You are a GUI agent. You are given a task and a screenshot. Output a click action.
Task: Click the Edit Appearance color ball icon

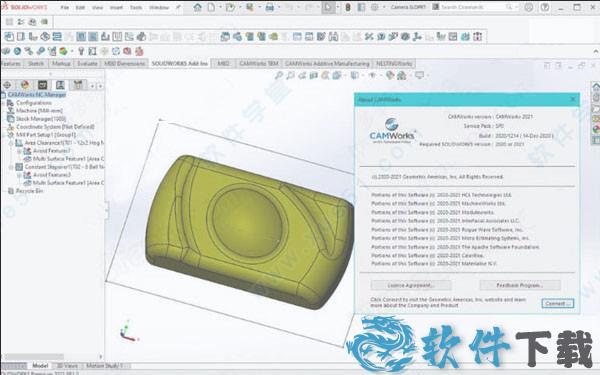click(390, 75)
